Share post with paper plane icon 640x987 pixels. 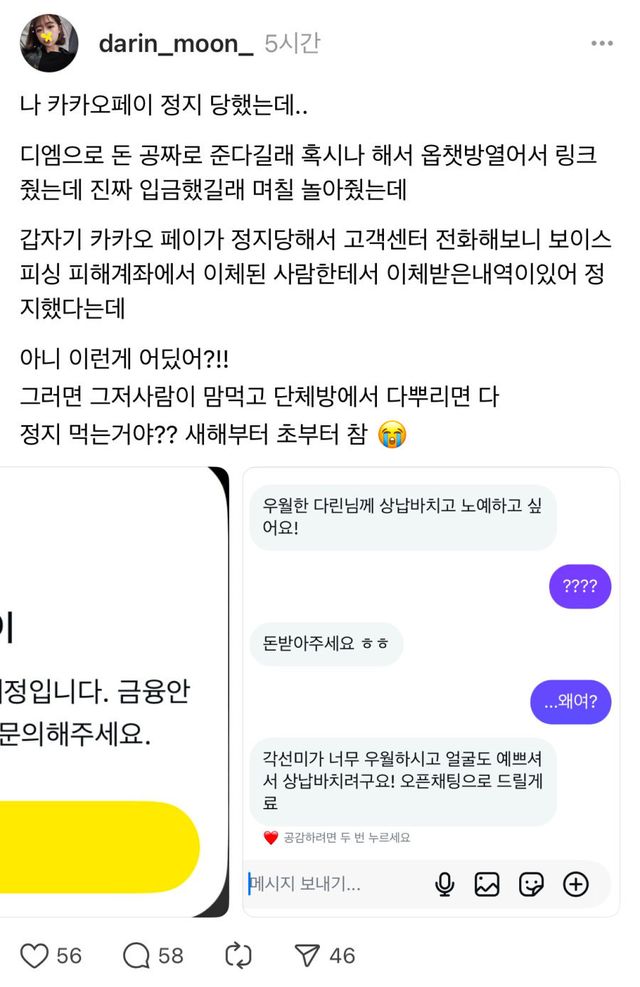[x=307, y=956]
